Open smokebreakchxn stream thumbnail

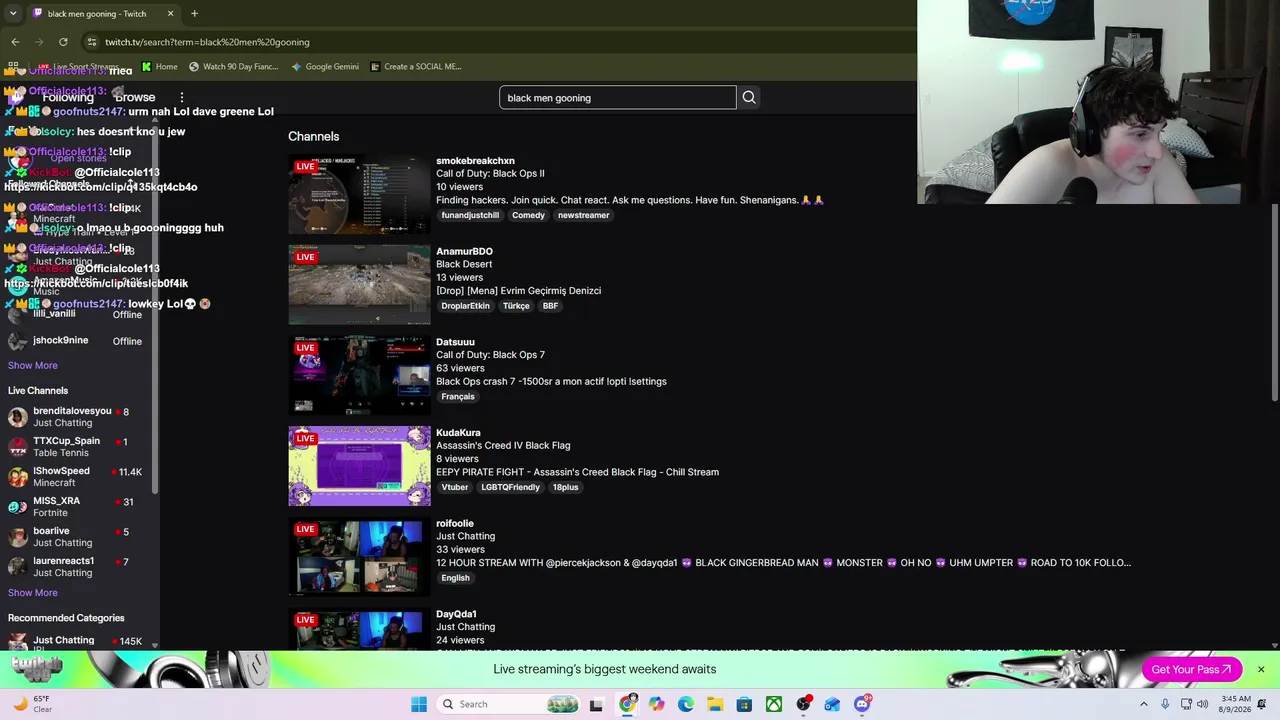(359, 194)
